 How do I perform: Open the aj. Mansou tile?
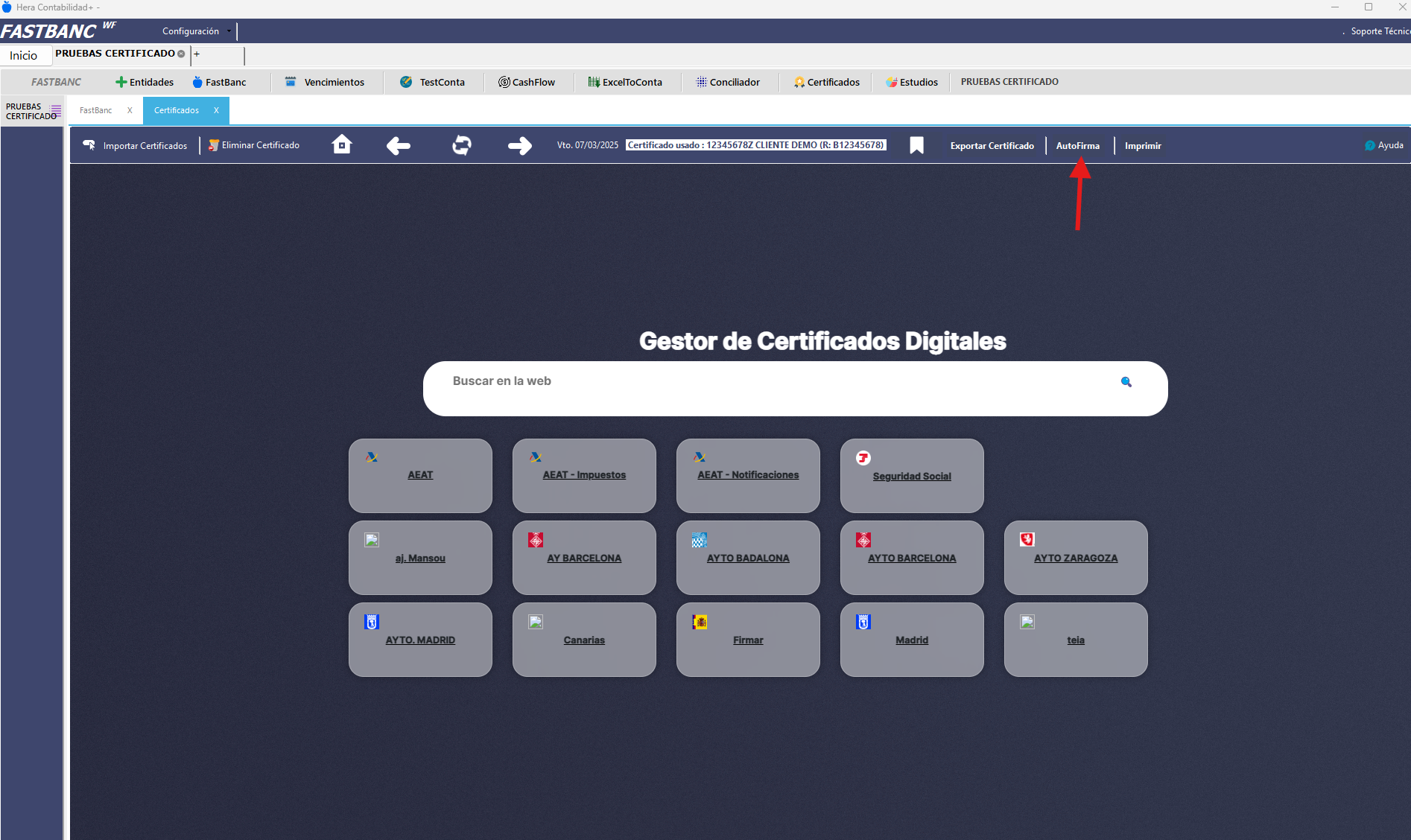coord(420,558)
